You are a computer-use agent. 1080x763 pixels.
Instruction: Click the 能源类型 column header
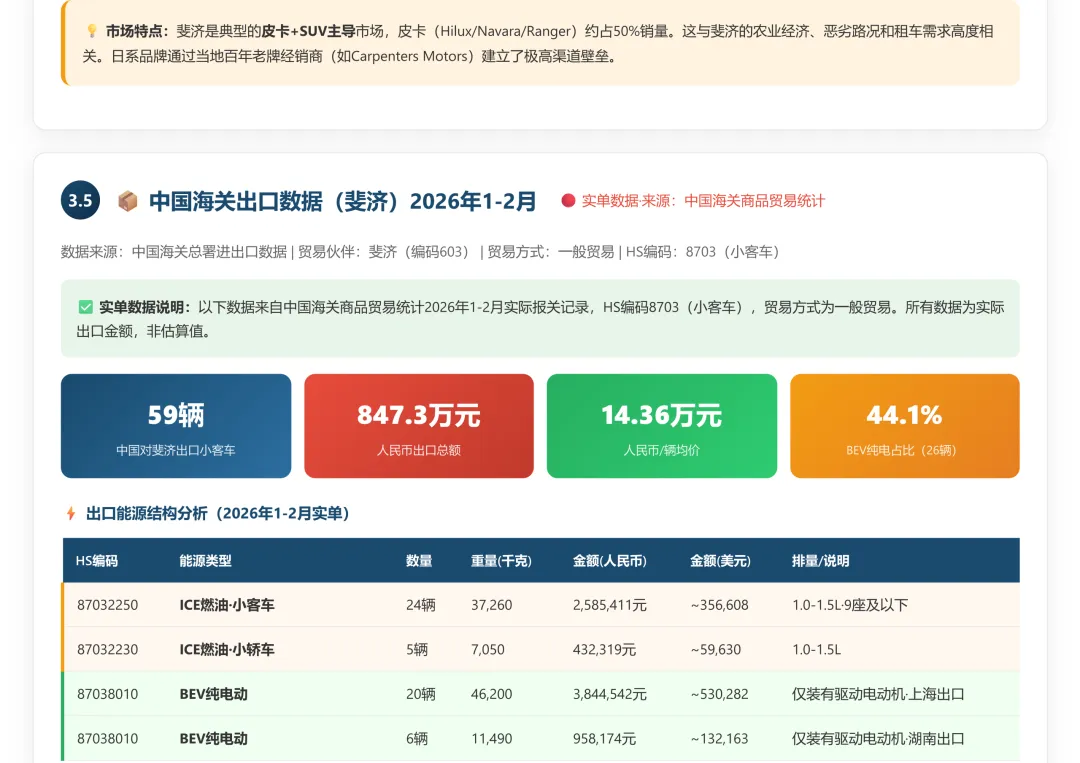click(205, 561)
